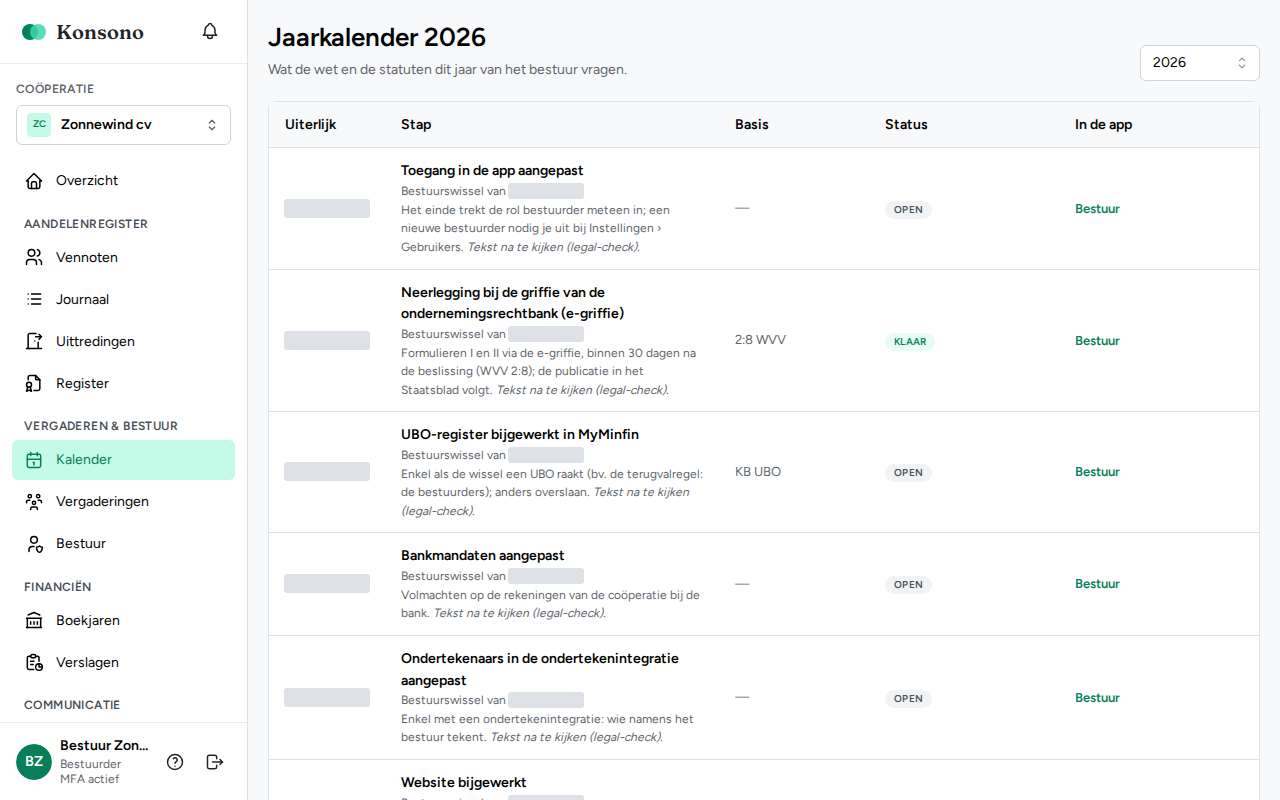Click the Journaal list icon
This screenshot has height=800, width=1280.
click(34, 300)
